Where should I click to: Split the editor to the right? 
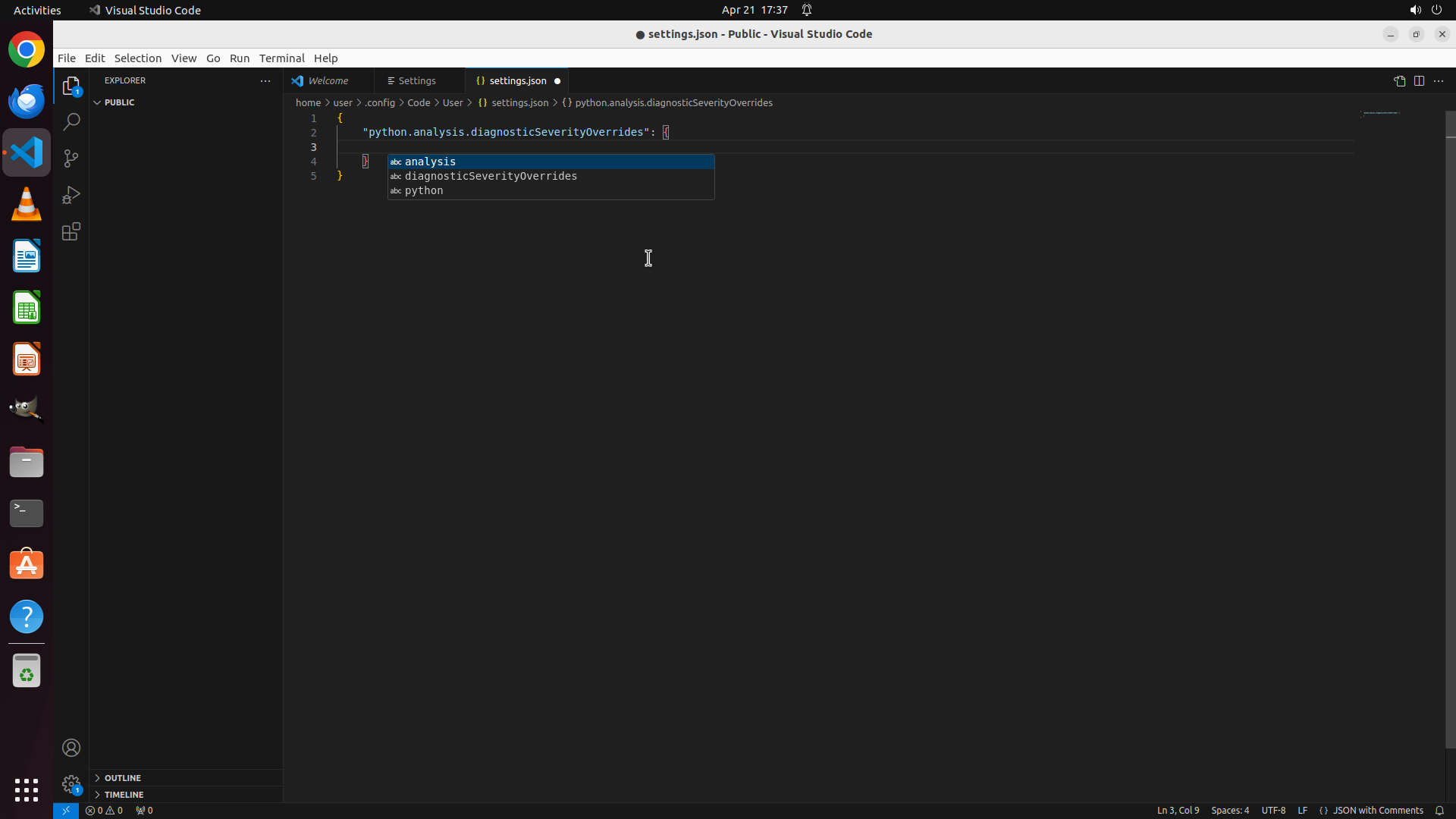[1419, 81]
